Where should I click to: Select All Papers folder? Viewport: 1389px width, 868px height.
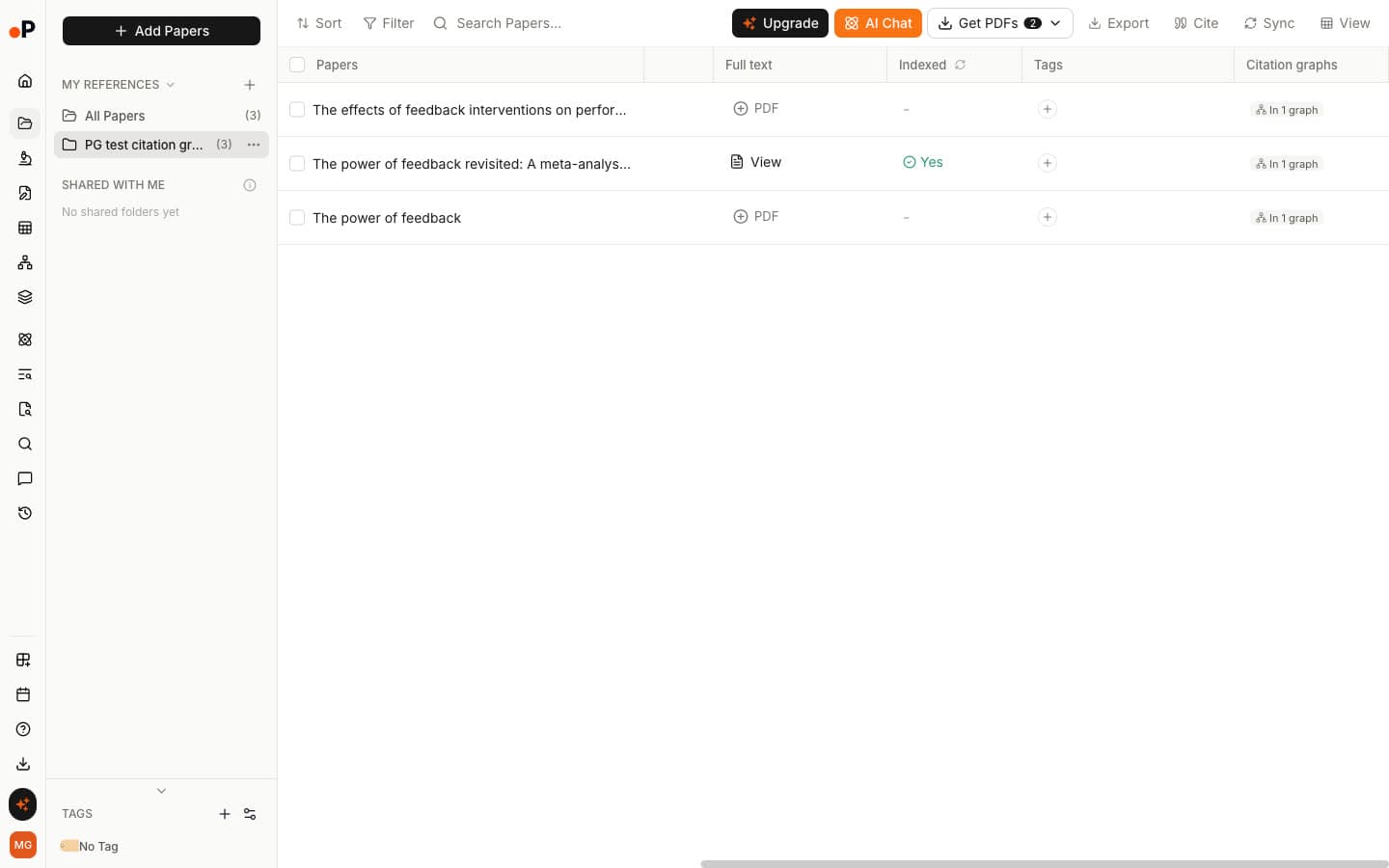(161, 116)
